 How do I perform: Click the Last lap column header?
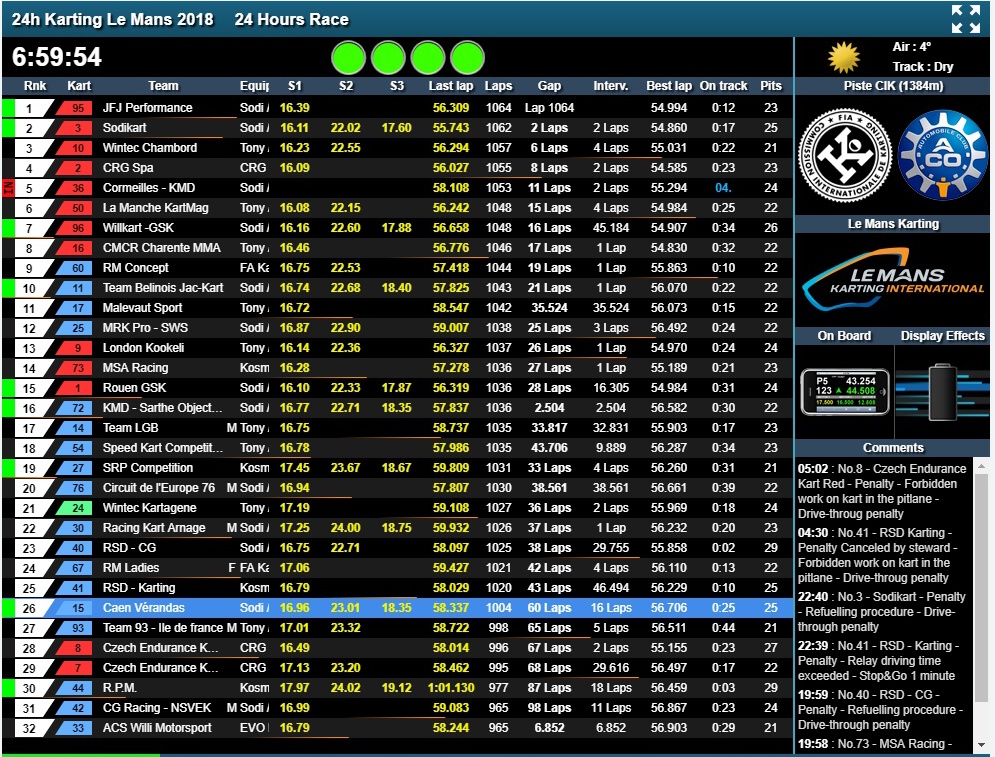(x=451, y=86)
